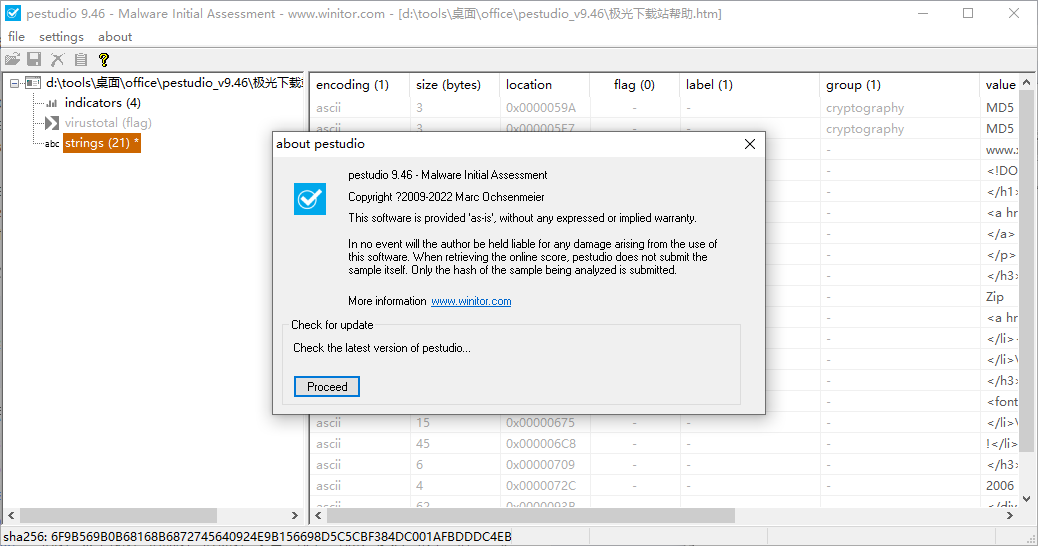Click the open file toolbar icon

[x=12, y=60]
